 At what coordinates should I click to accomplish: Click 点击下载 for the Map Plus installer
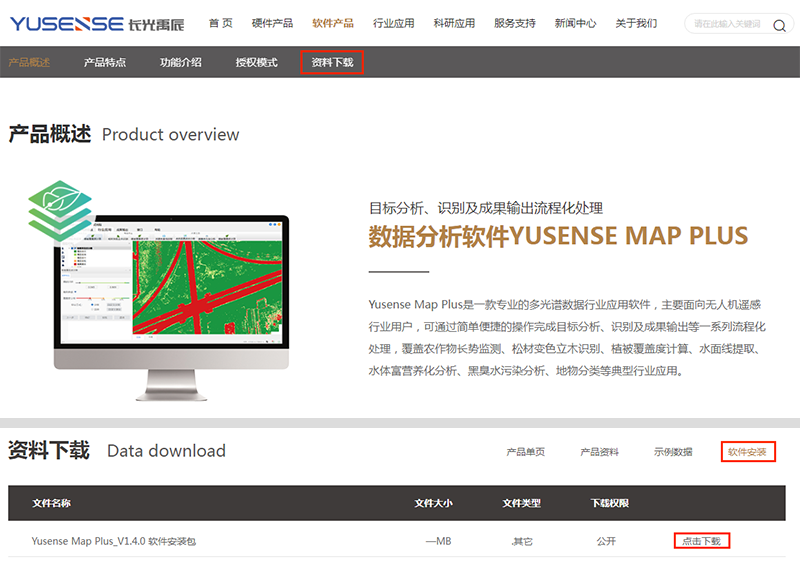701,541
